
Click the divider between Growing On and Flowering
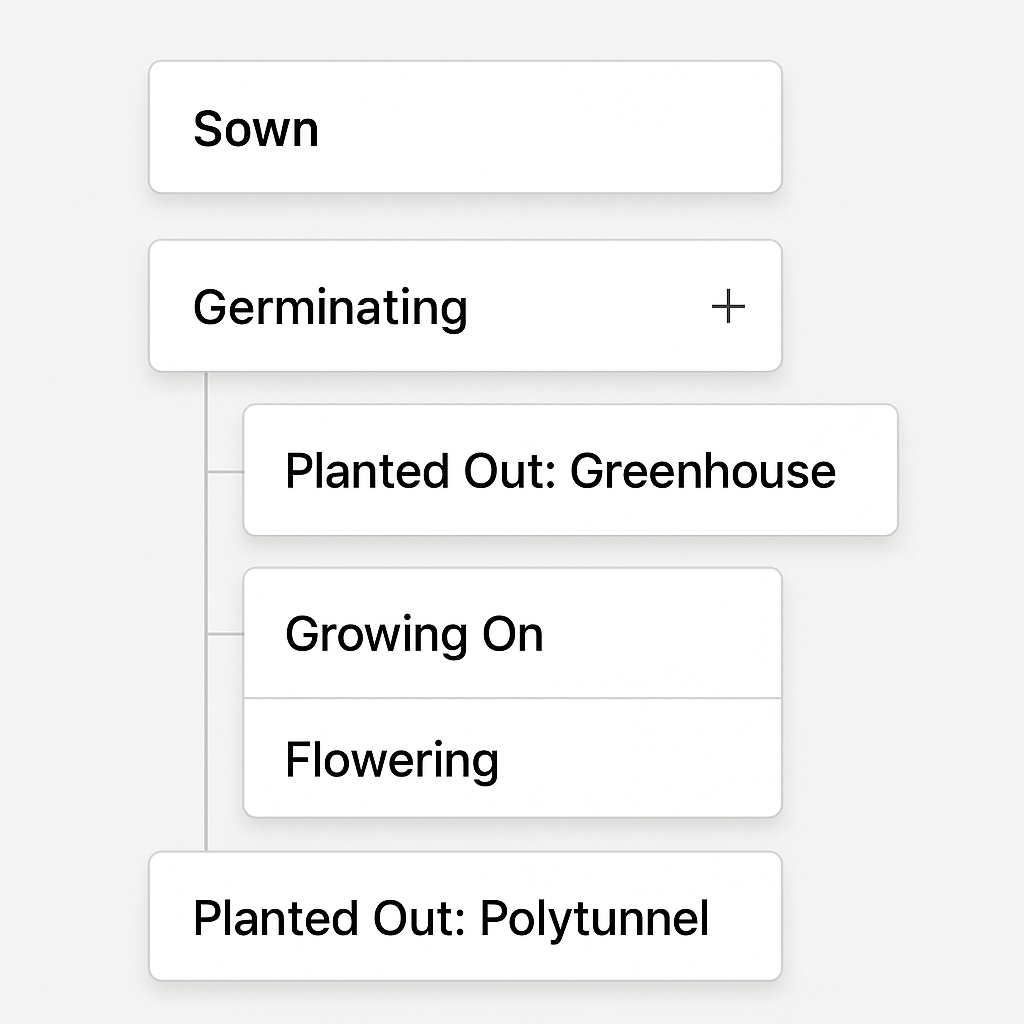coord(512,698)
